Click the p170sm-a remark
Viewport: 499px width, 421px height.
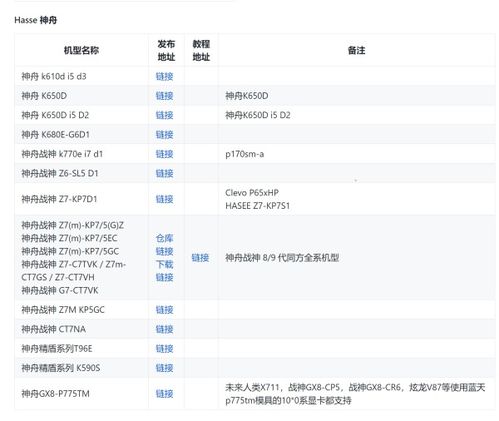click(245, 154)
